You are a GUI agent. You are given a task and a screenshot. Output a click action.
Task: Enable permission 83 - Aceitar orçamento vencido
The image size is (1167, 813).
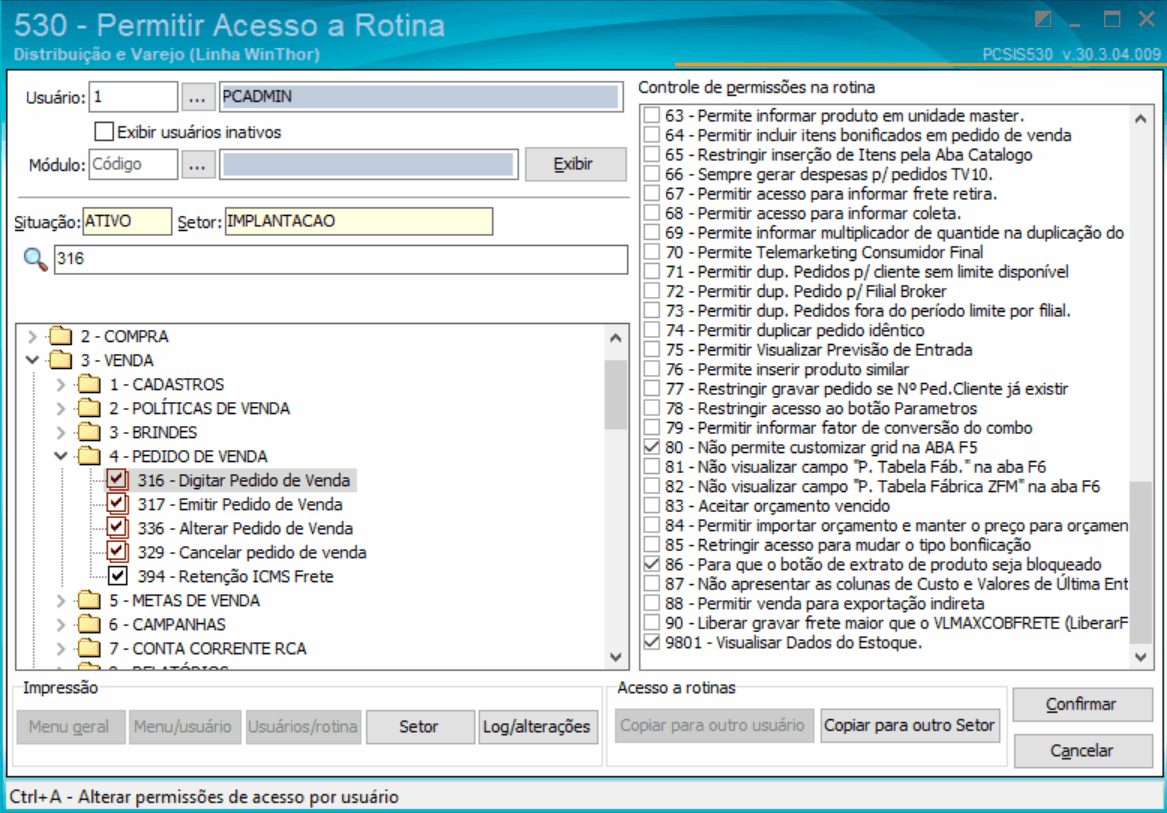652,506
